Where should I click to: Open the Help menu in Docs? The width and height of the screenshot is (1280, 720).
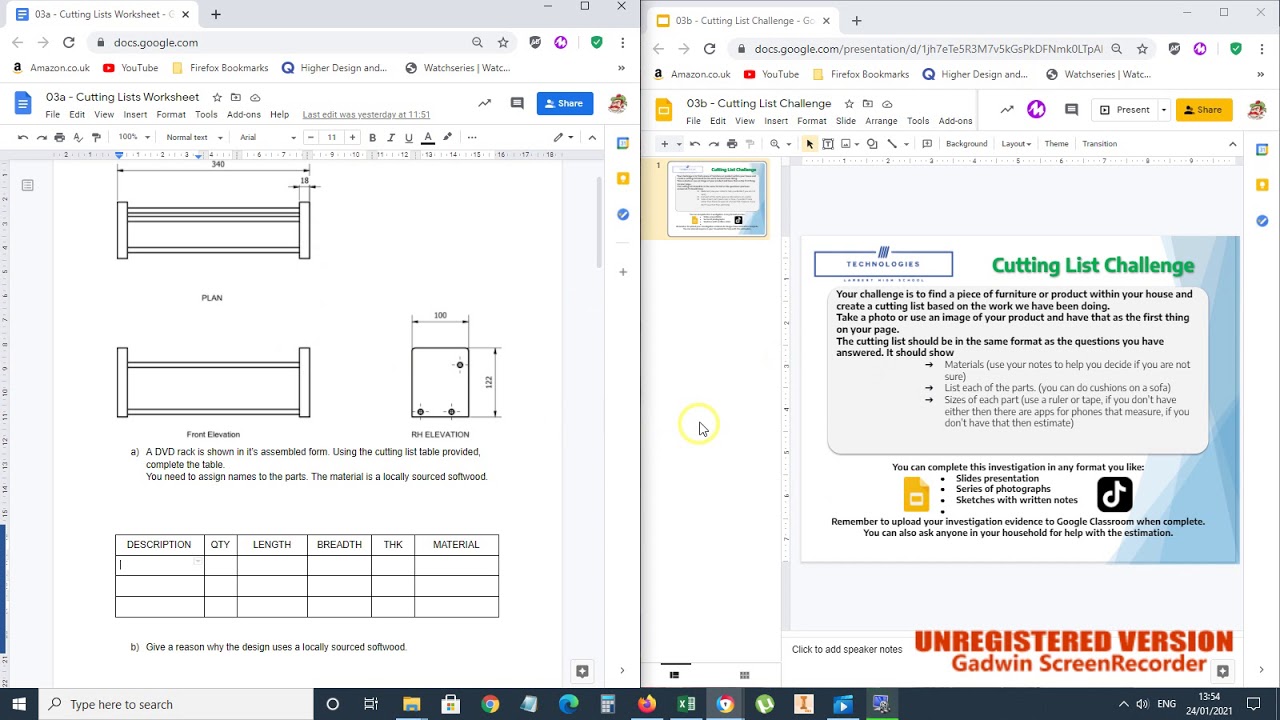tap(279, 115)
